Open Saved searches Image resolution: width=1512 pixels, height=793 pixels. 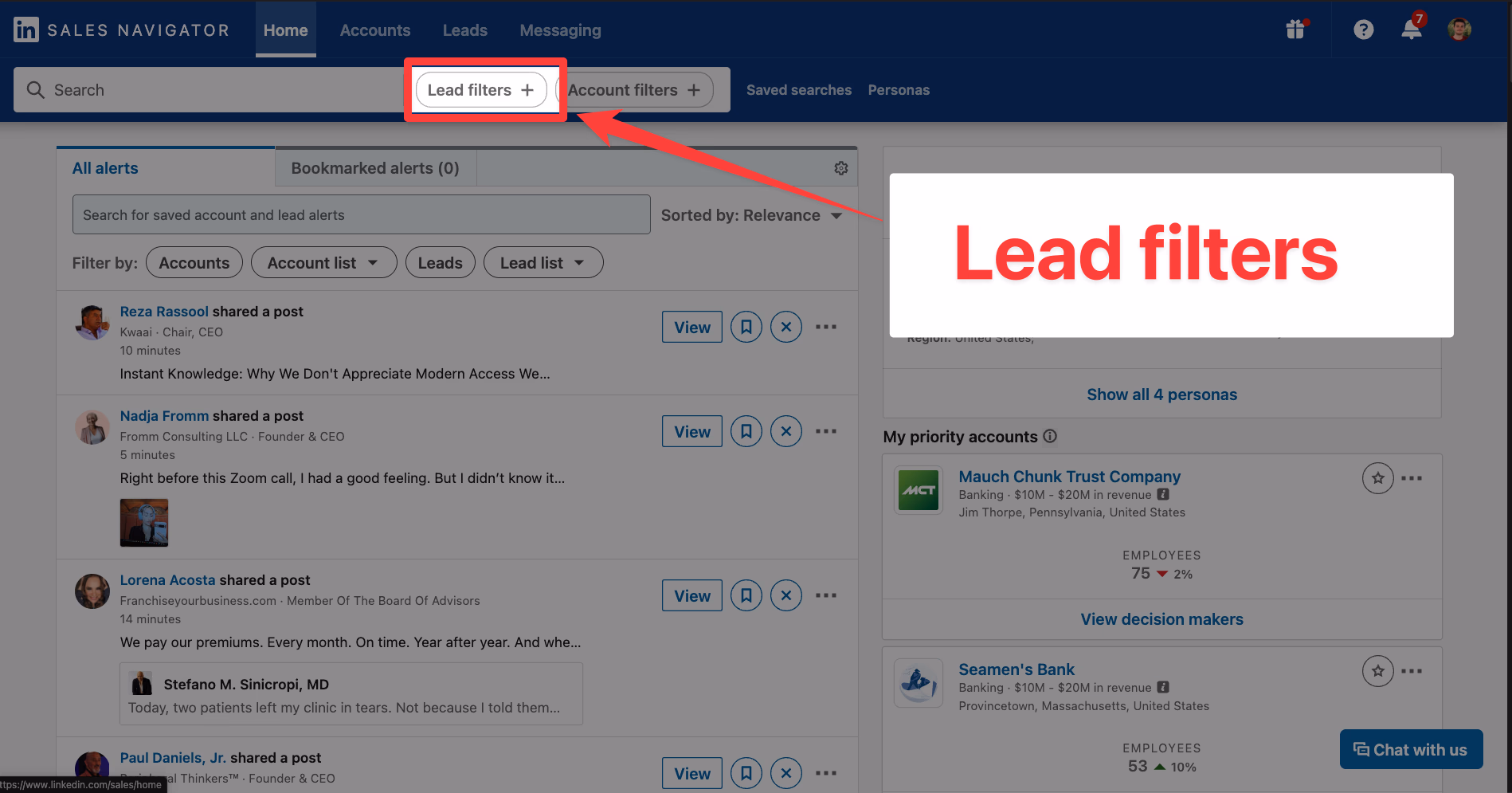(x=799, y=90)
